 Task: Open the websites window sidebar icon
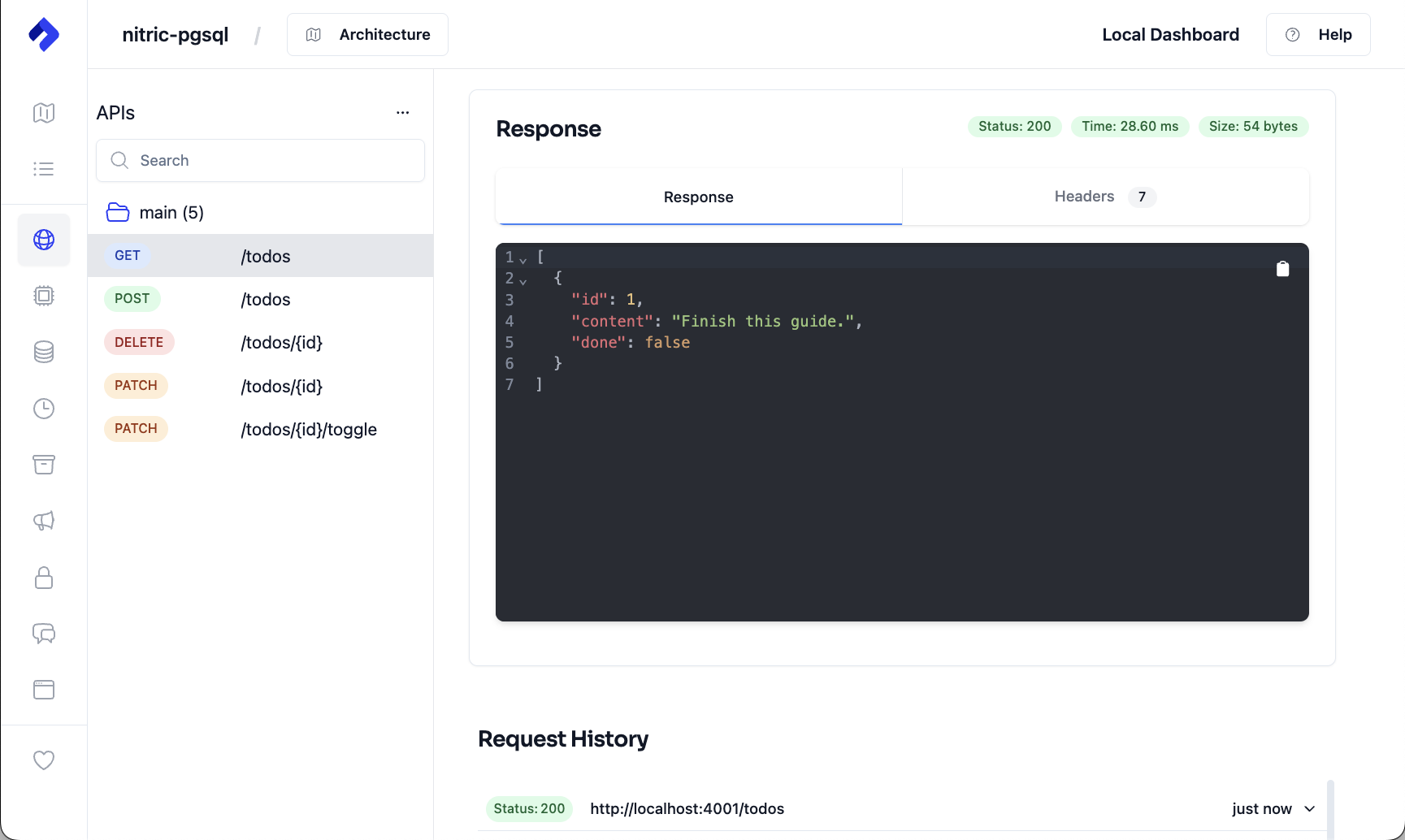coord(44,690)
